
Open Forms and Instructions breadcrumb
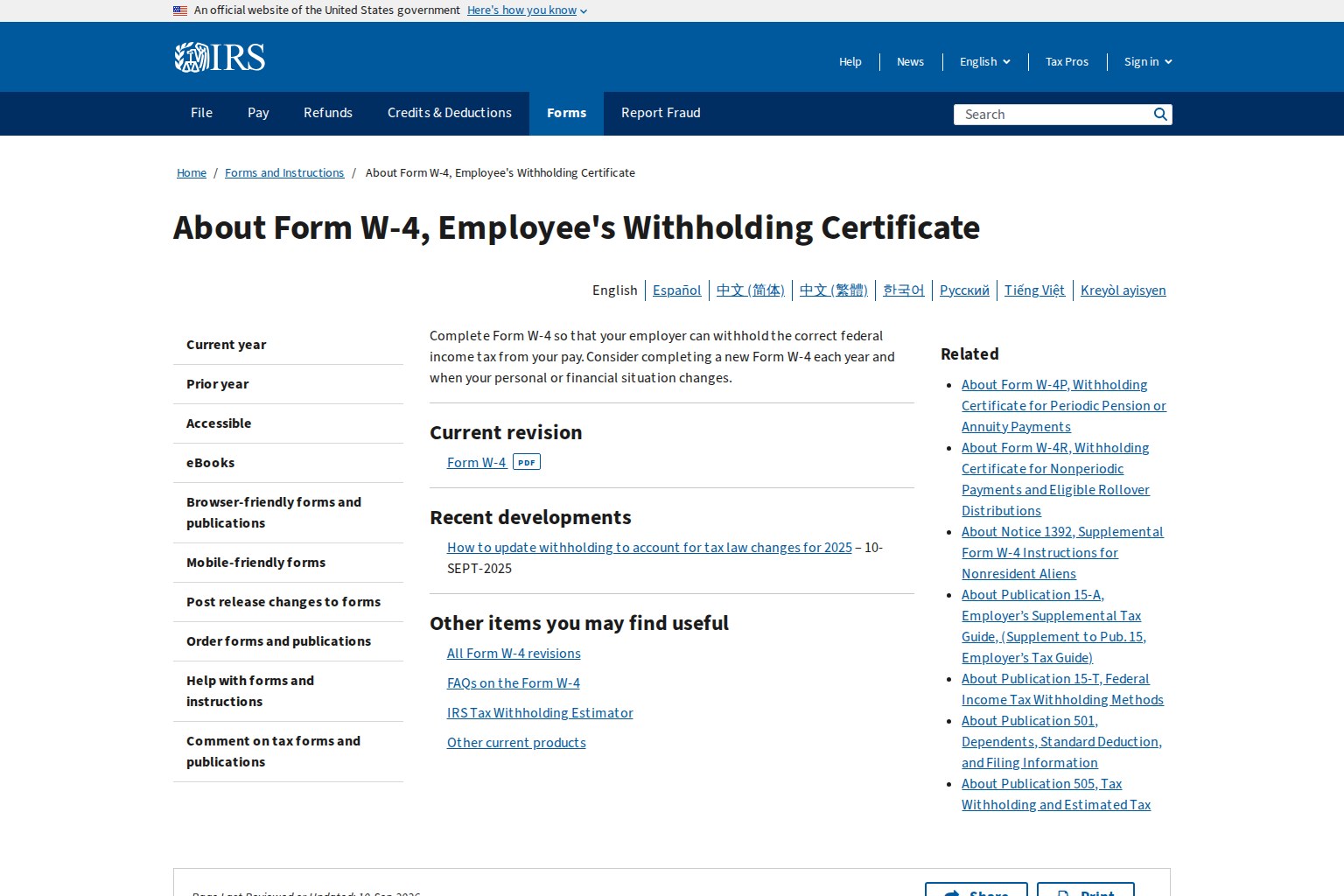pyautogui.click(x=284, y=173)
